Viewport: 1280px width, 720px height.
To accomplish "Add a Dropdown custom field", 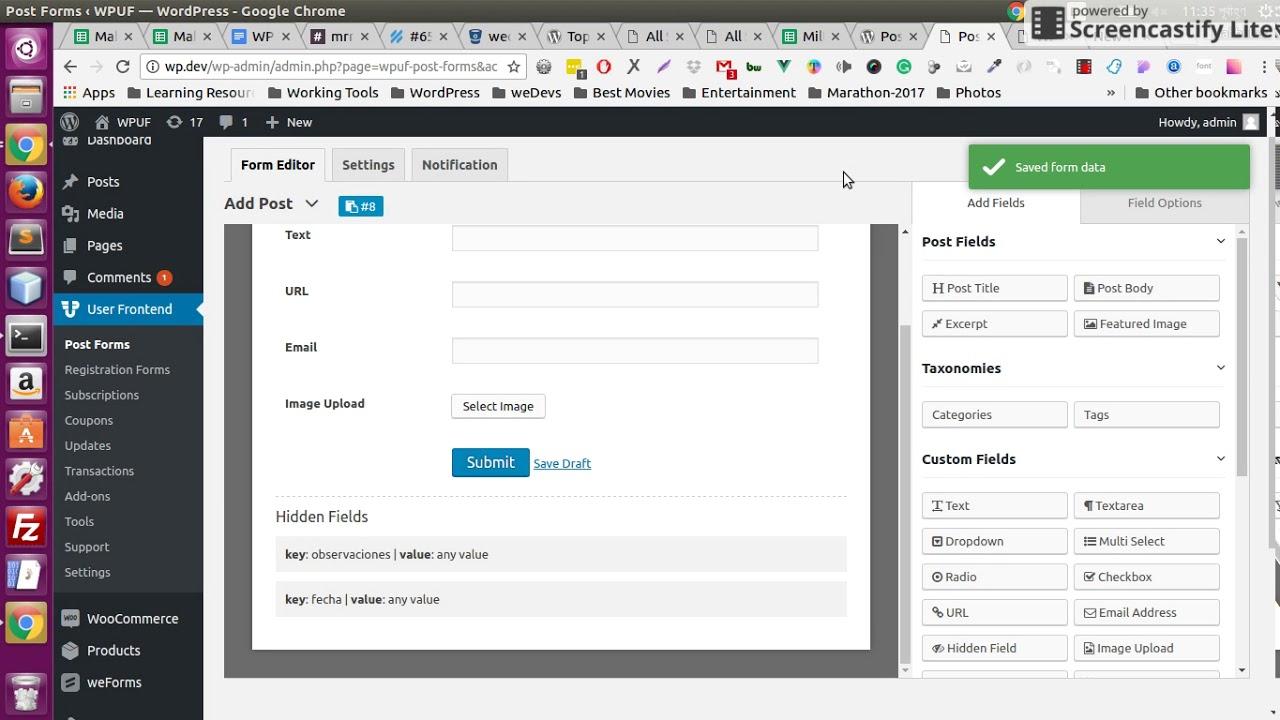I will (x=995, y=541).
